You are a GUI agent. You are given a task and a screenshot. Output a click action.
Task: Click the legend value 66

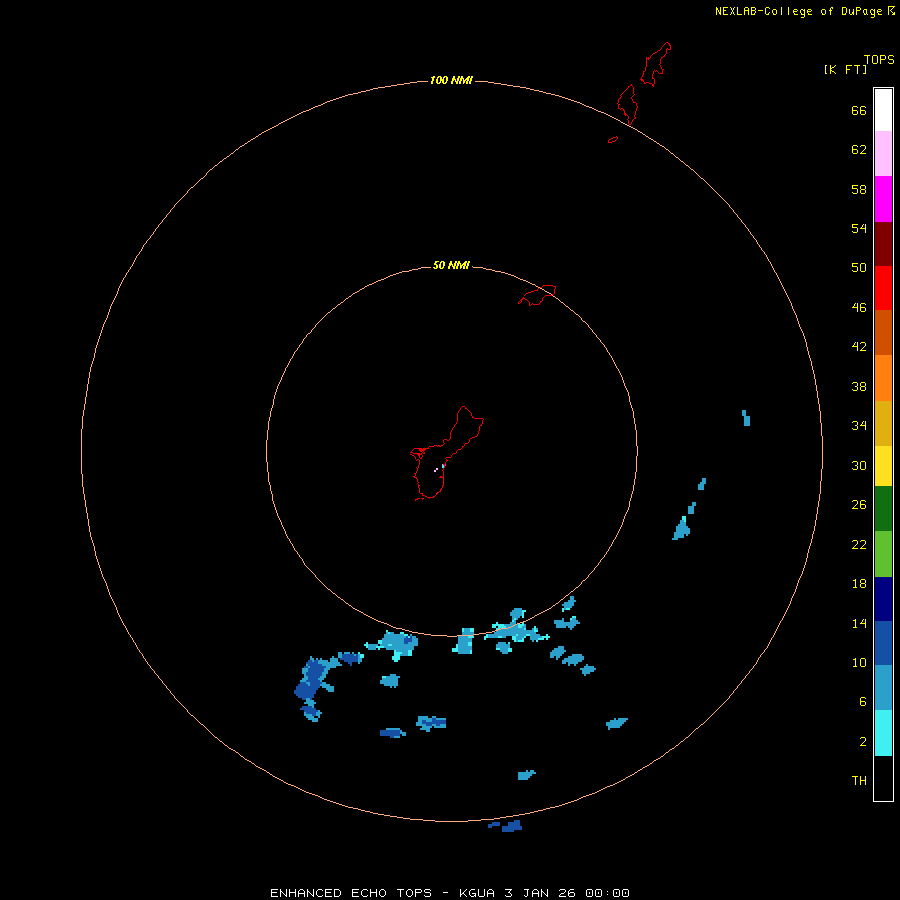859,111
